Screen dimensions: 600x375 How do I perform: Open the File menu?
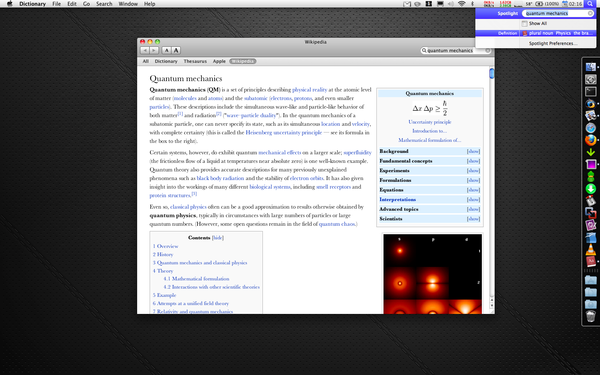(x=57, y=4)
